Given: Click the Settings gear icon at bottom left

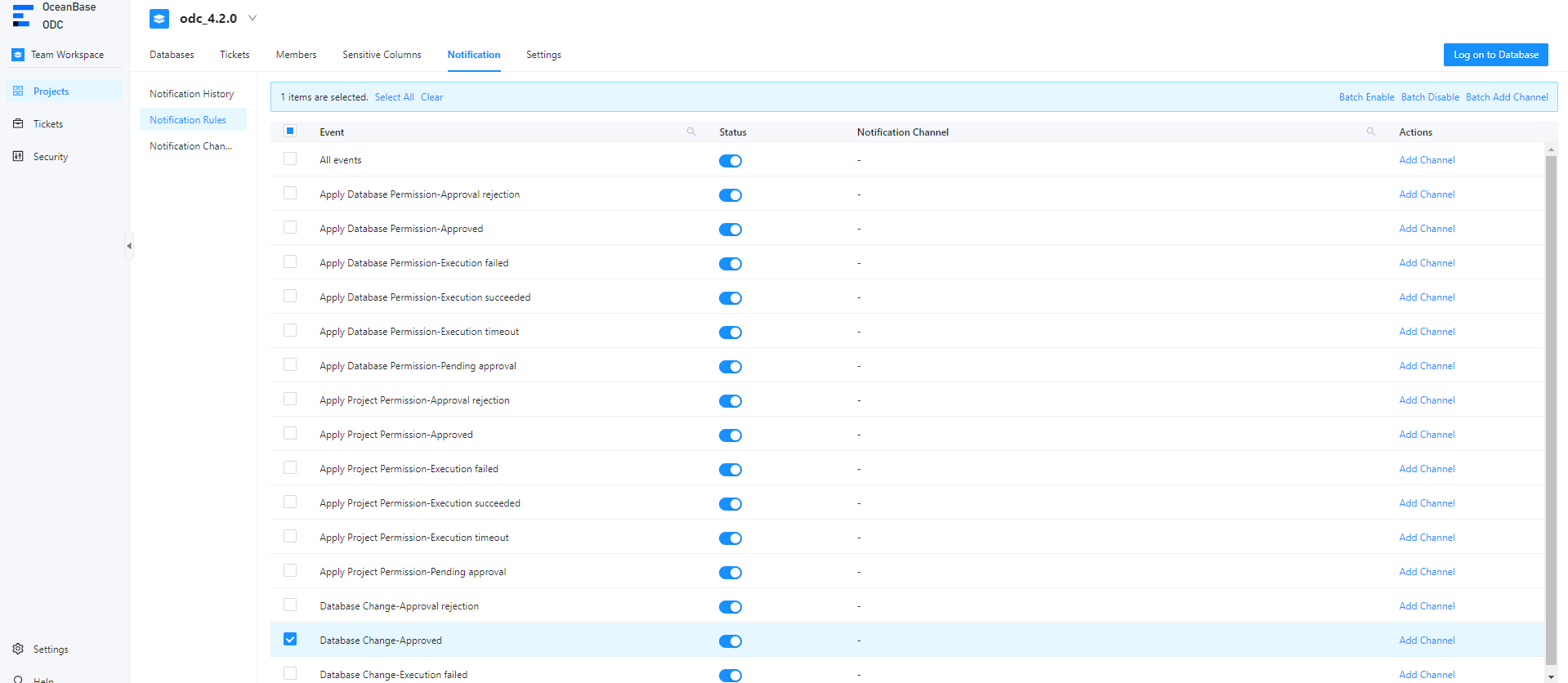Looking at the screenshot, I should (18, 650).
